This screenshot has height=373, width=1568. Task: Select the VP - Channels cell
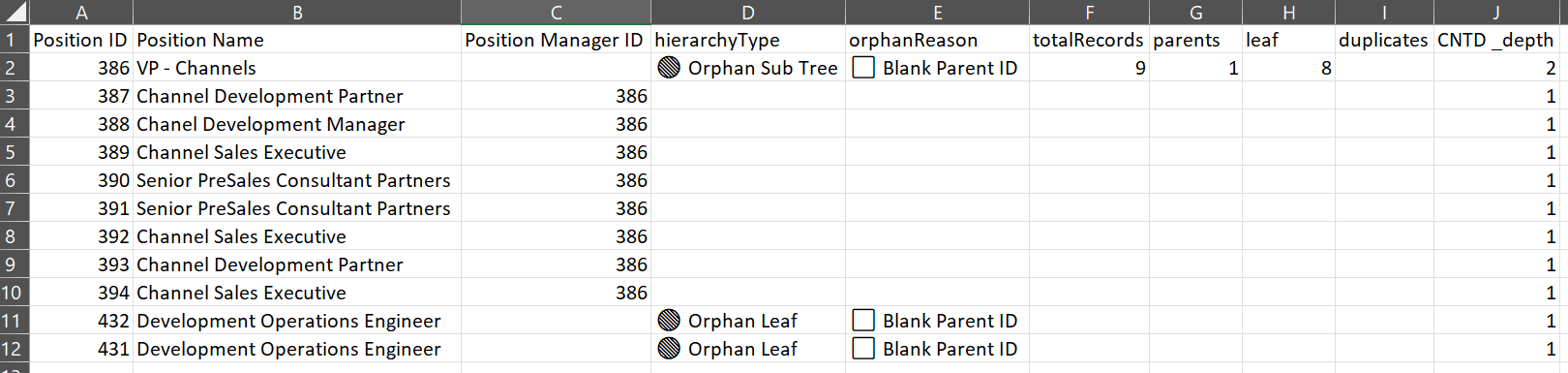(x=297, y=68)
